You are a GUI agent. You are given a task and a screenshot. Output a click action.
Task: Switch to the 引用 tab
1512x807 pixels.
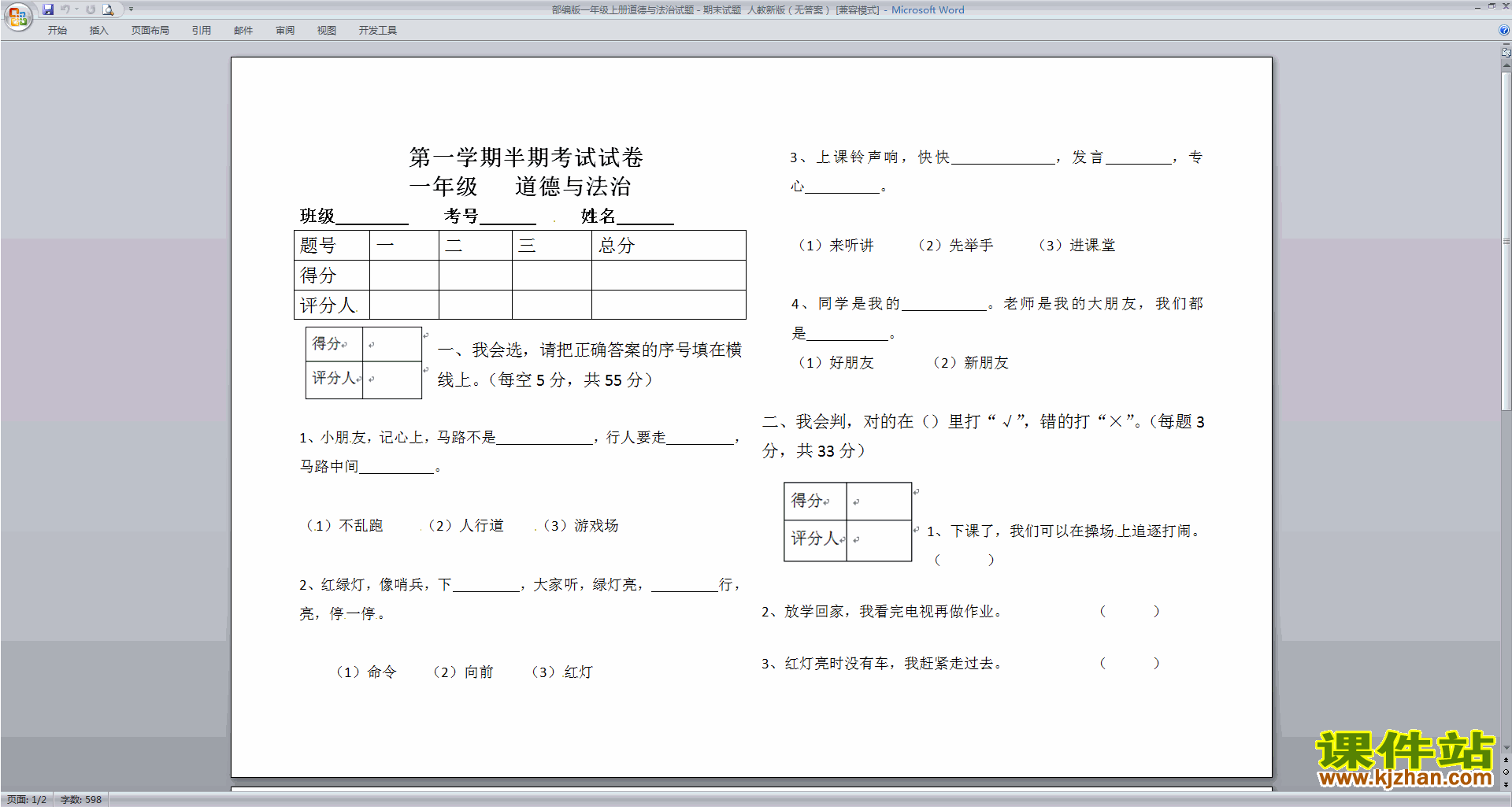(202, 31)
